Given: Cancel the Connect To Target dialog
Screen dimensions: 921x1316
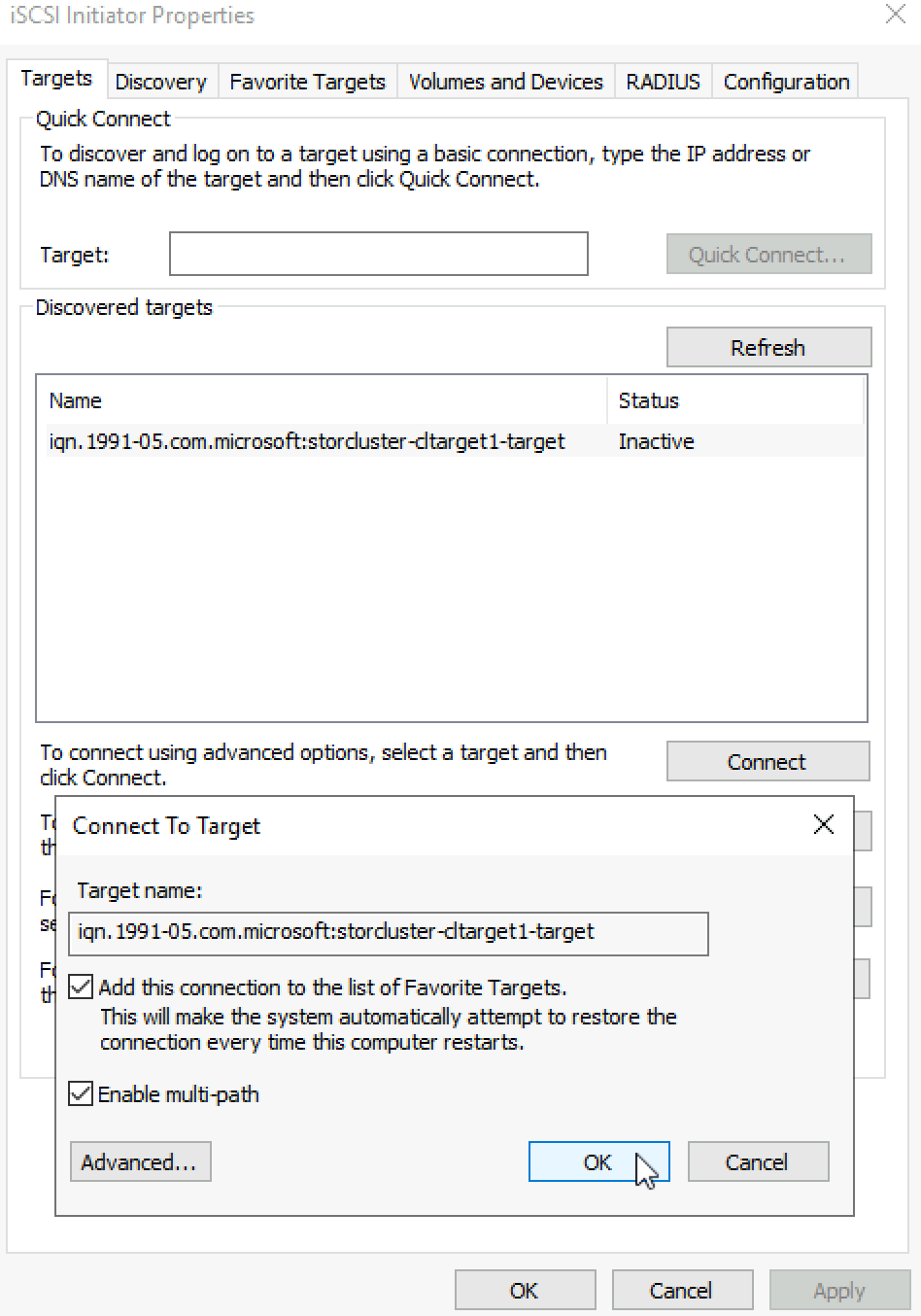Looking at the screenshot, I should [x=758, y=1161].
